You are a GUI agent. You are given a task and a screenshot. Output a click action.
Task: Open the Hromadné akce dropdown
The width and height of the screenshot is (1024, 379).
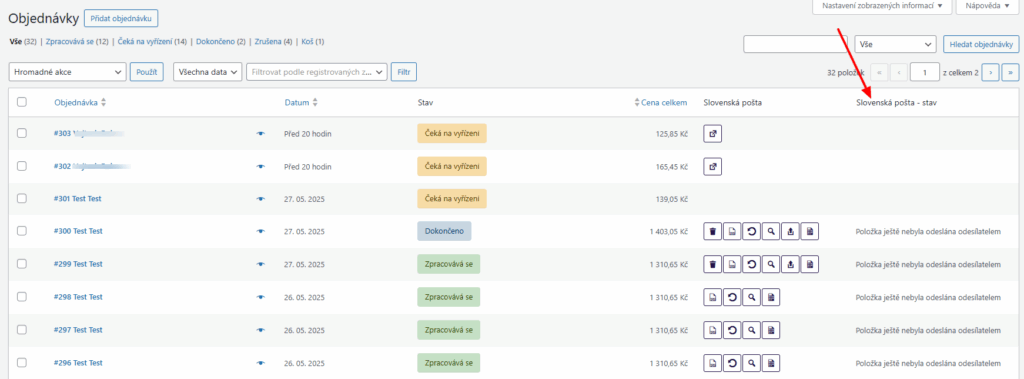(68, 73)
